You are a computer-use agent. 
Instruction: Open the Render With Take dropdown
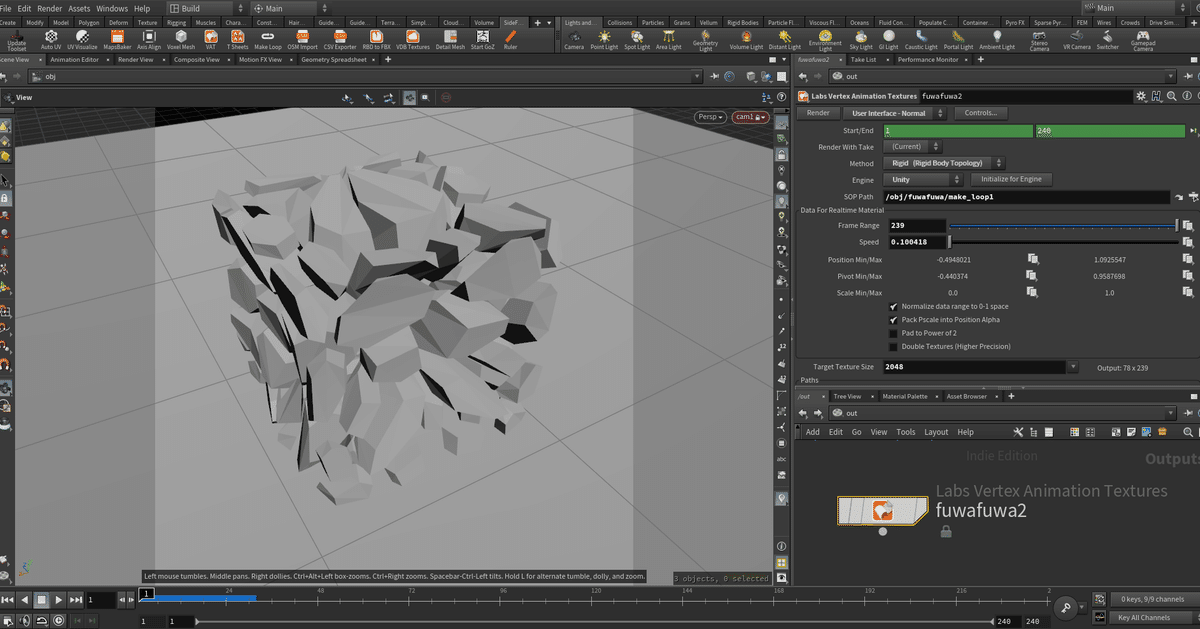[x=911, y=147]
